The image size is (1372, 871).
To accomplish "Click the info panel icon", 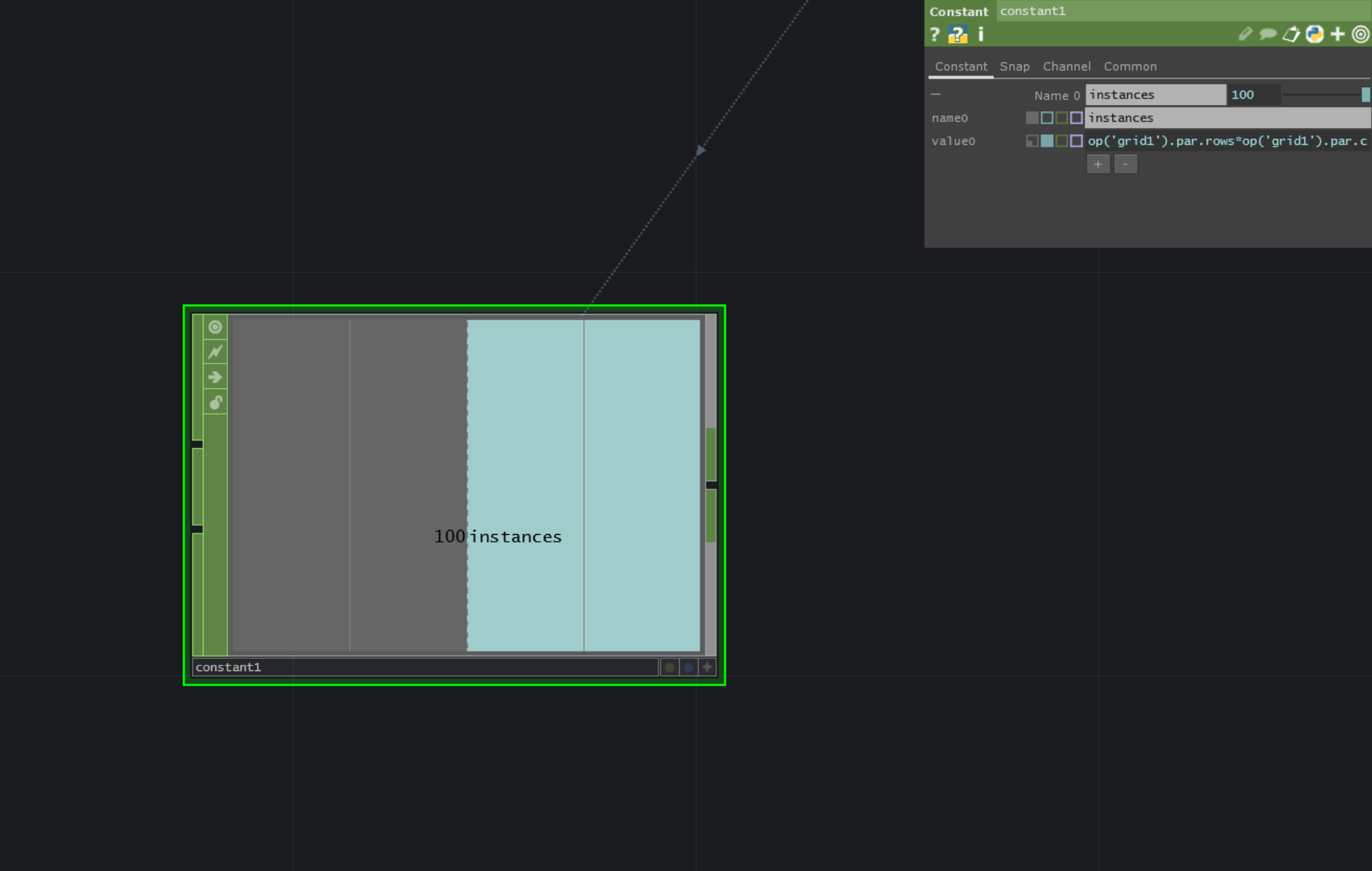I will pyautogui.click(x=978, y=35).
